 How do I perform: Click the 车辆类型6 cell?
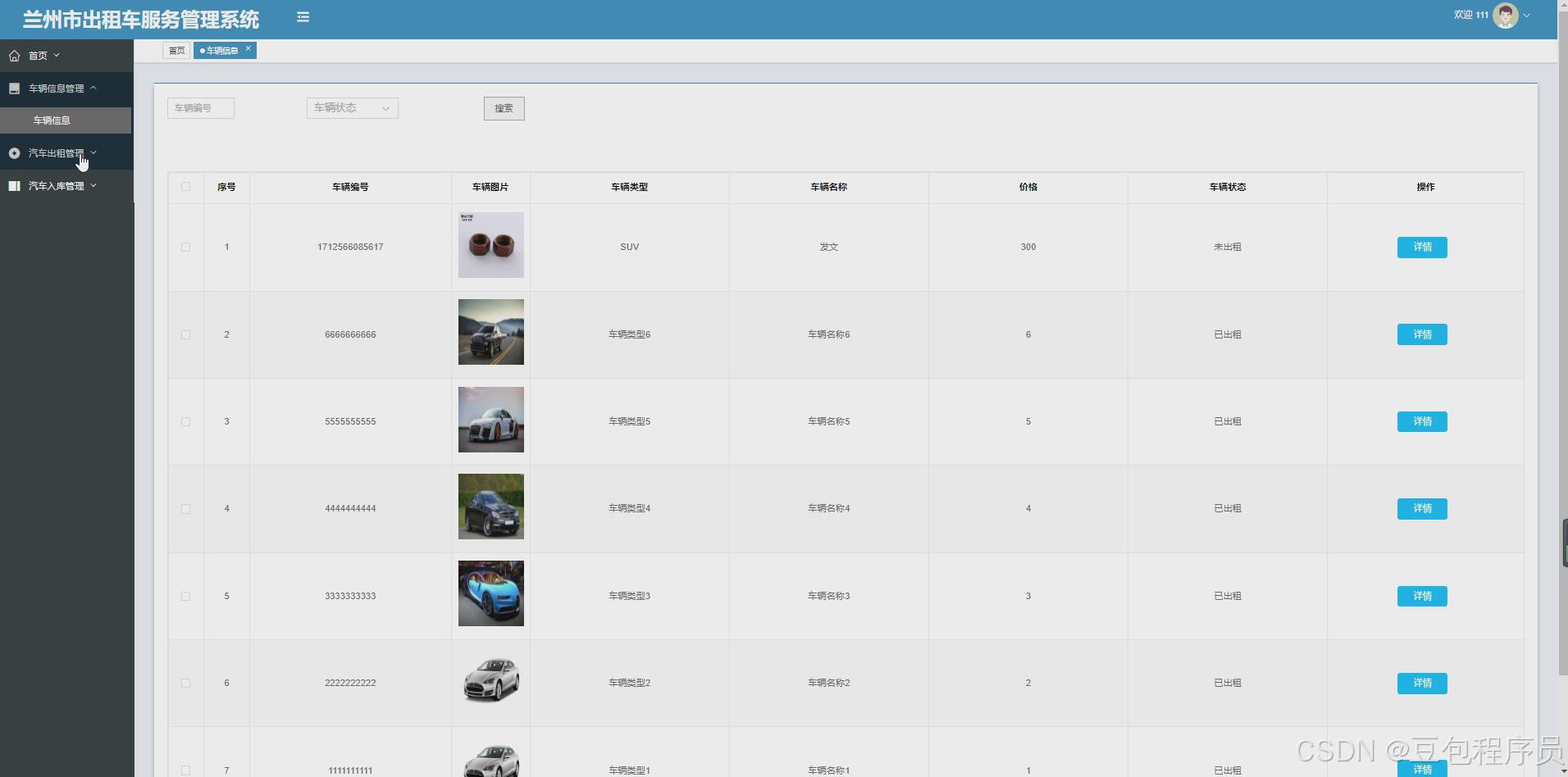coord(630,334)
